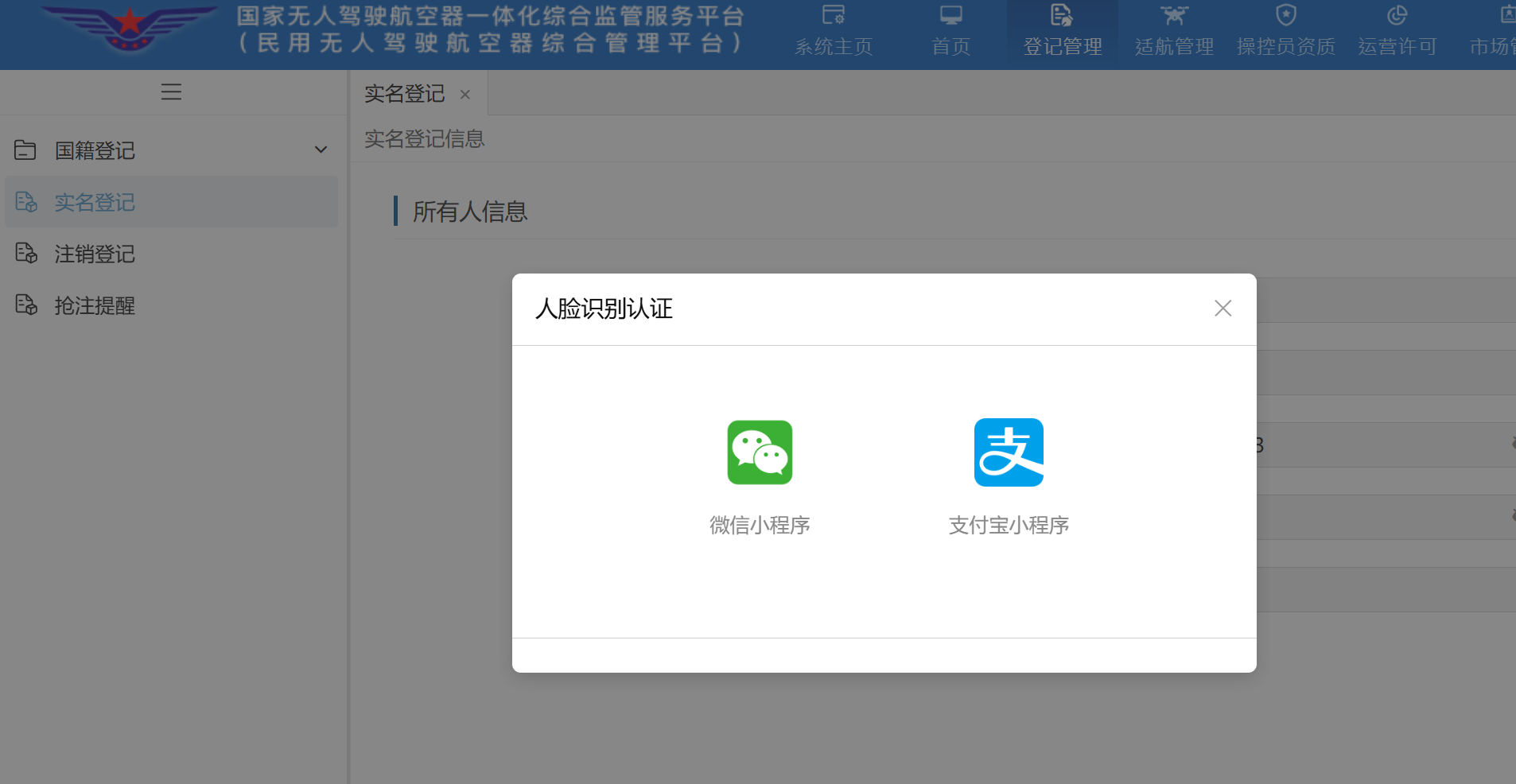Viewport: 1516px width, 784px height.
Task: Click the 微信小程序 label
Action: (x=760, y=525)
